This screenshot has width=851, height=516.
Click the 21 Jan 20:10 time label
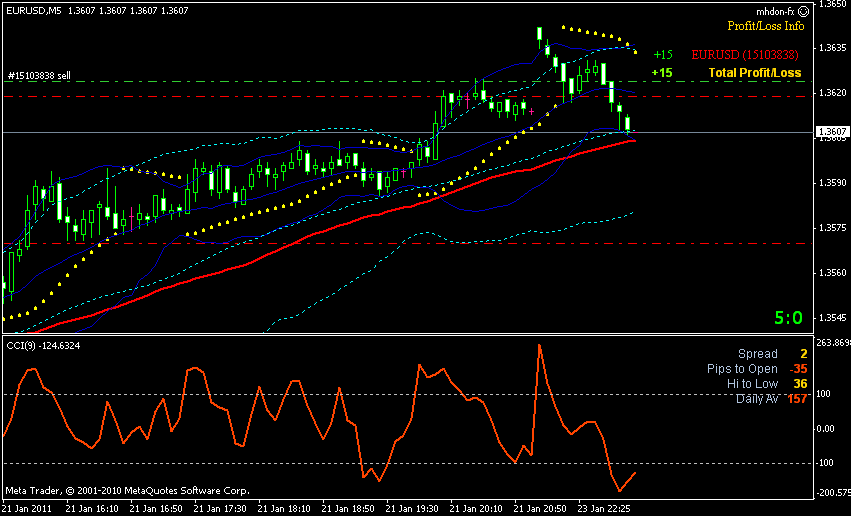pos(476,509)
